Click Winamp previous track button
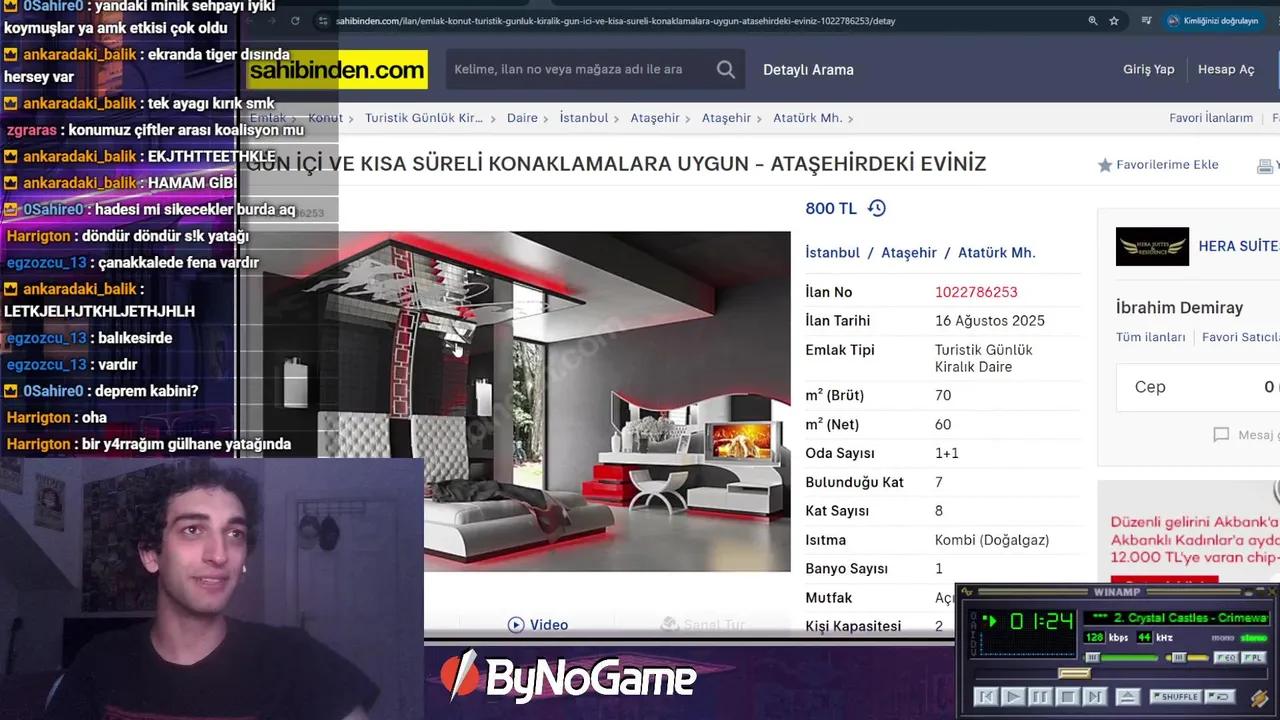Image resolution: width=1280 pixels, height=720 pixels. tap(986, 697)
